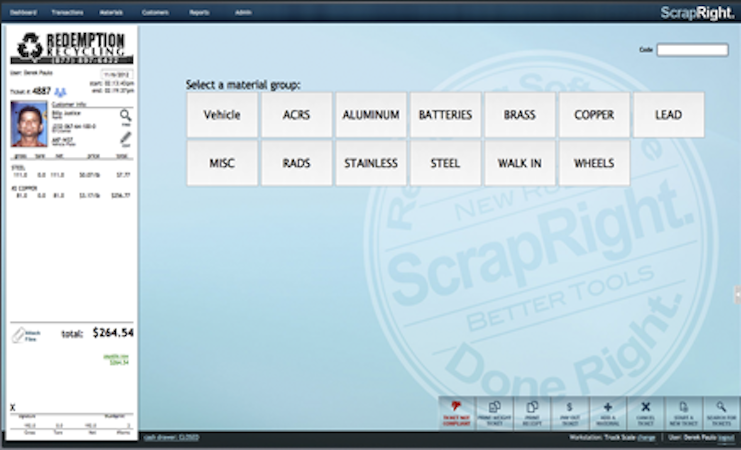741x450 pixels.
Task: Open the Transactions menu
Action: click(67, 12)
